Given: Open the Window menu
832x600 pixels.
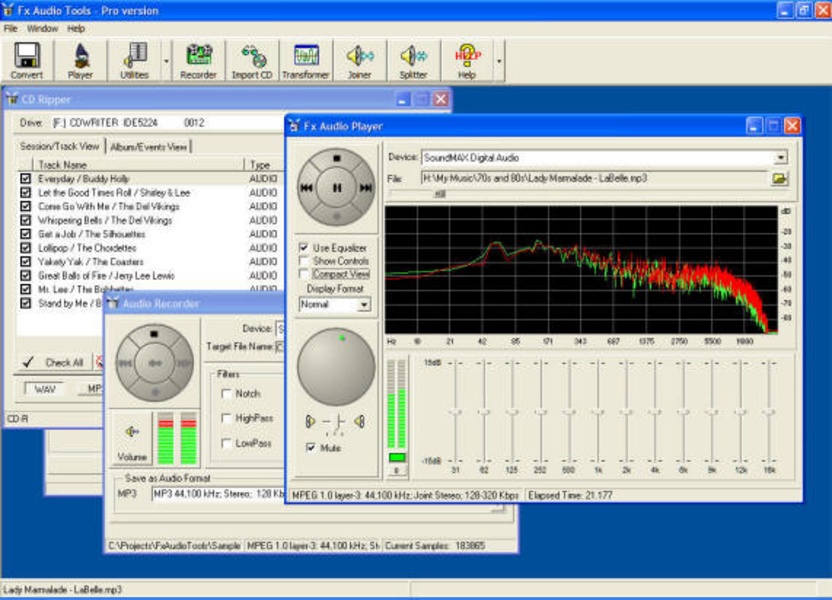Looking at the screenshot, I should [42, 29].
